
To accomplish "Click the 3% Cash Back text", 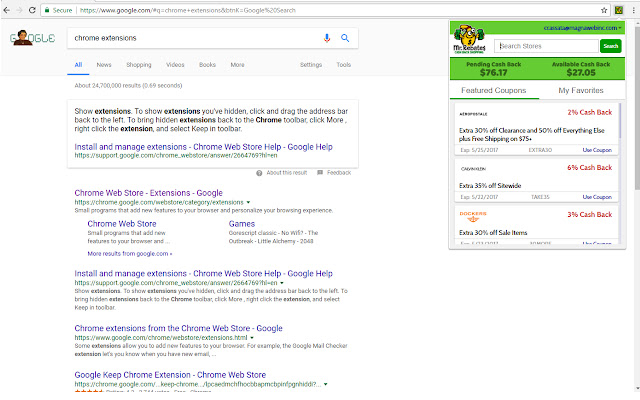I will coord(589,214).
